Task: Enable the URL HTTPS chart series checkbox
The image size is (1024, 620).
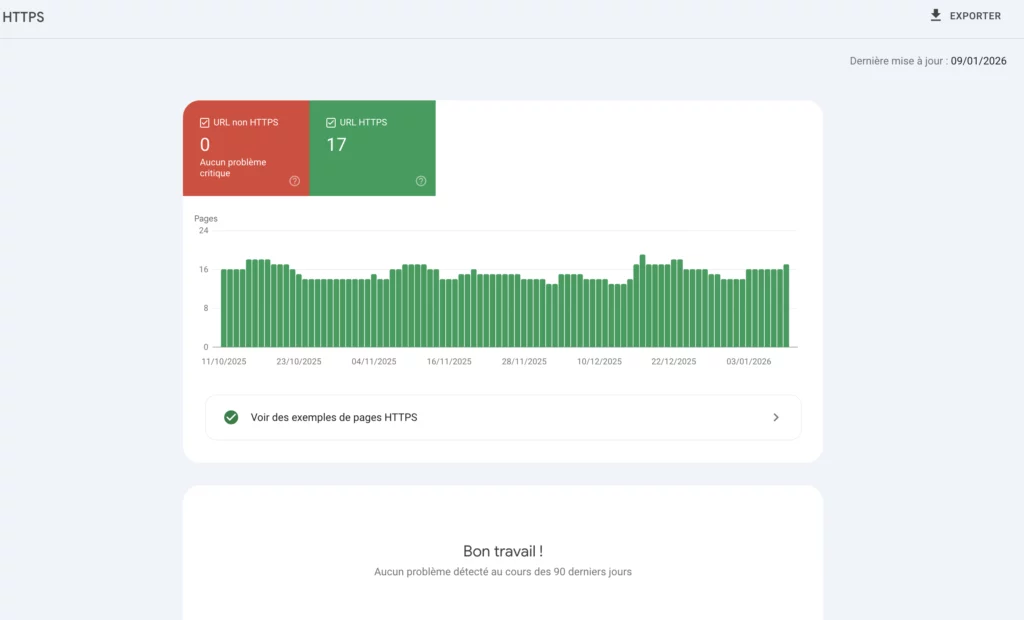Action: point(330,121)
